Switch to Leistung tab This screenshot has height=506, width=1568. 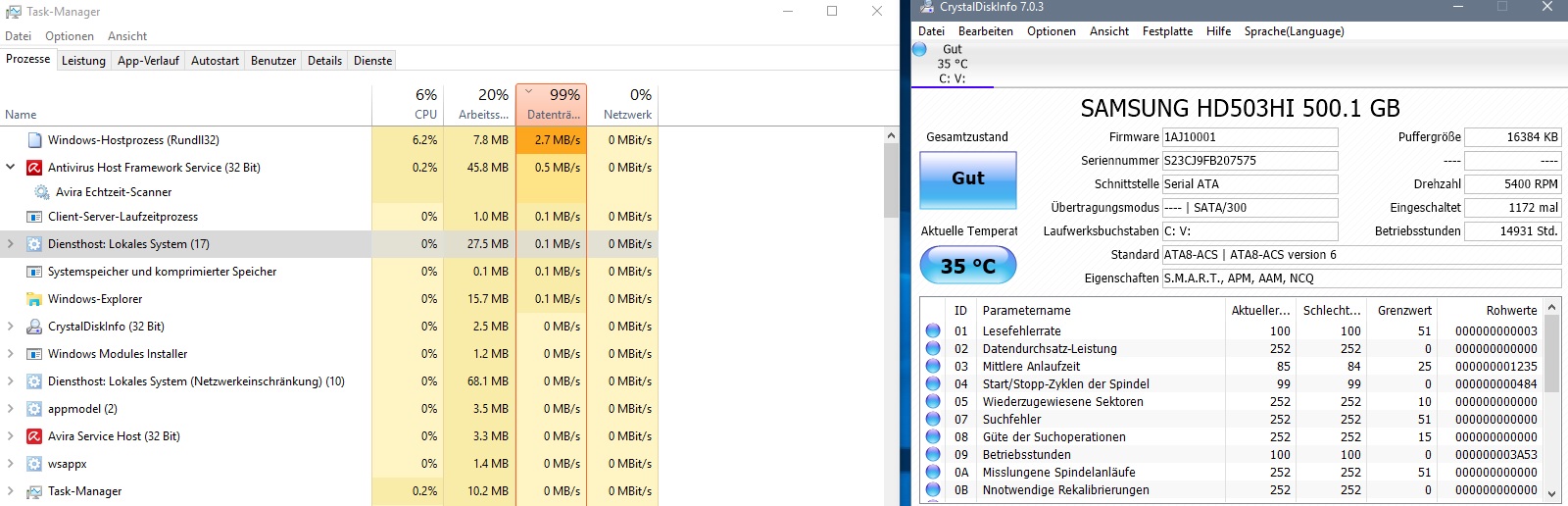point(83,61)
